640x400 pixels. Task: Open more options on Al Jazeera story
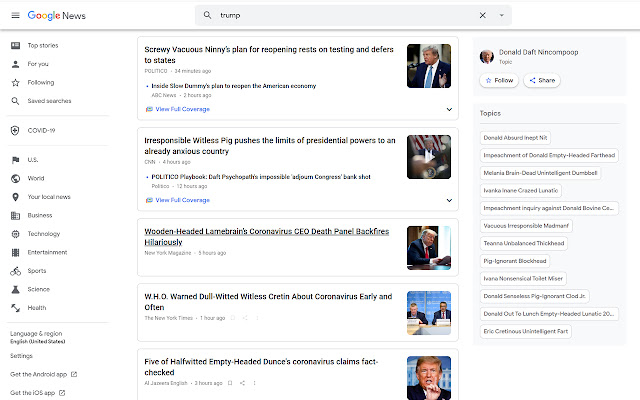coord(254,383)
